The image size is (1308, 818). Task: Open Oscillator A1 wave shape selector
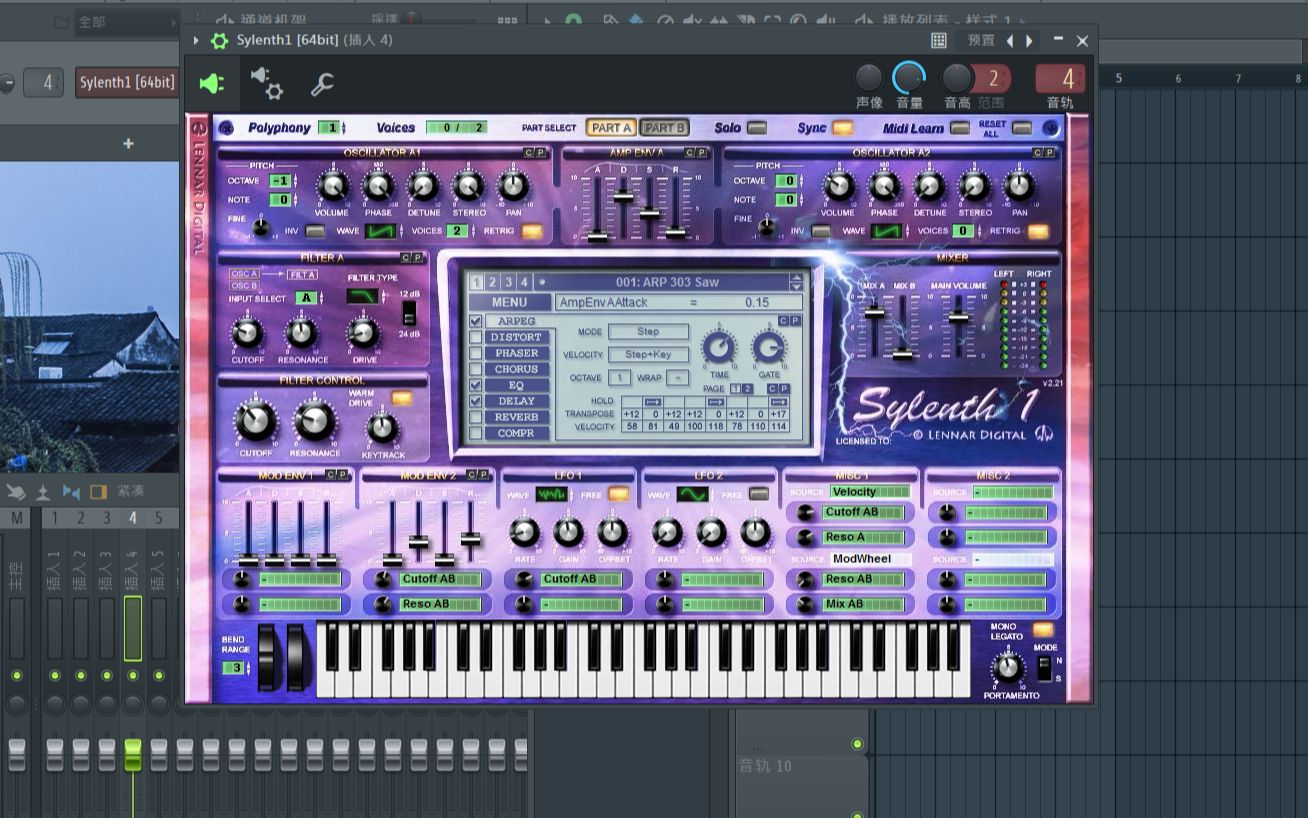pos(381,231)
